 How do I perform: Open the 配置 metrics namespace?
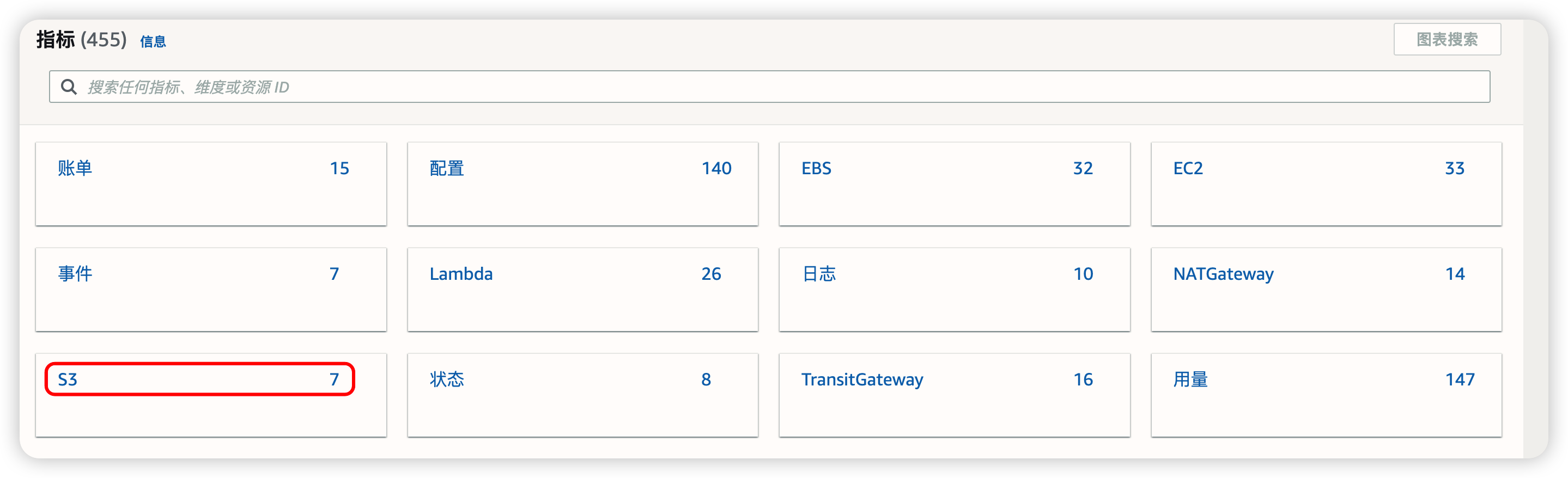click(447, 168)
